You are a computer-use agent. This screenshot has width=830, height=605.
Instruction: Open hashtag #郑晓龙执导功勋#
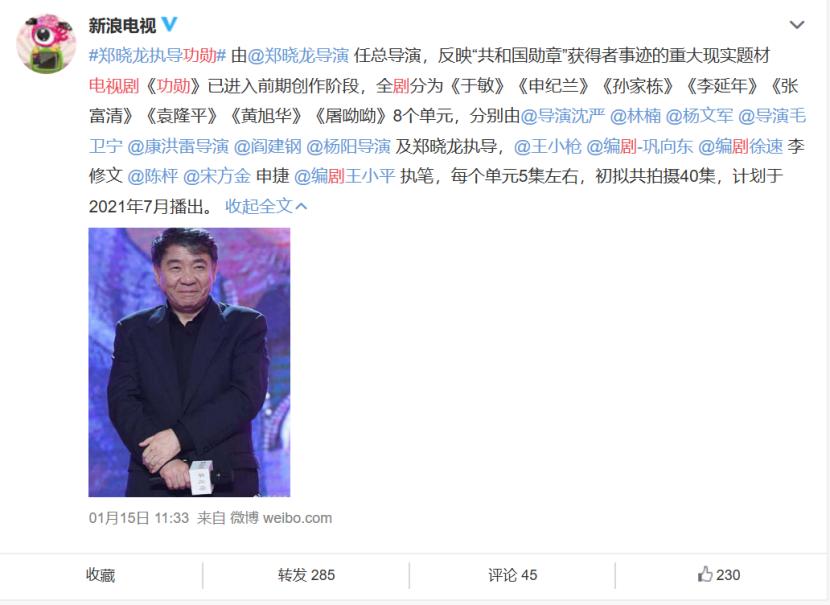(158, 55)
